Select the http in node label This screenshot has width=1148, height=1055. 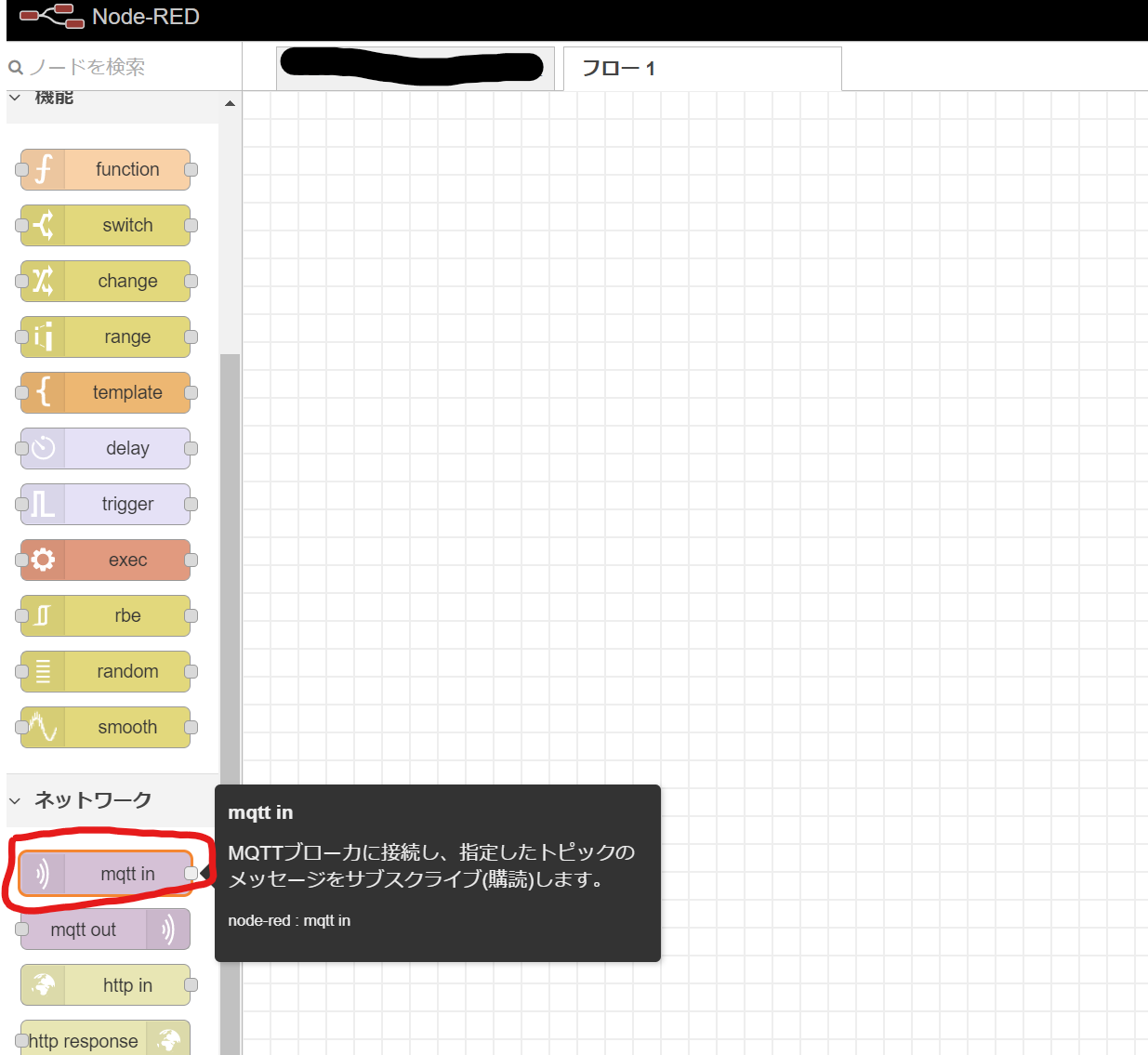click(127, 985)
